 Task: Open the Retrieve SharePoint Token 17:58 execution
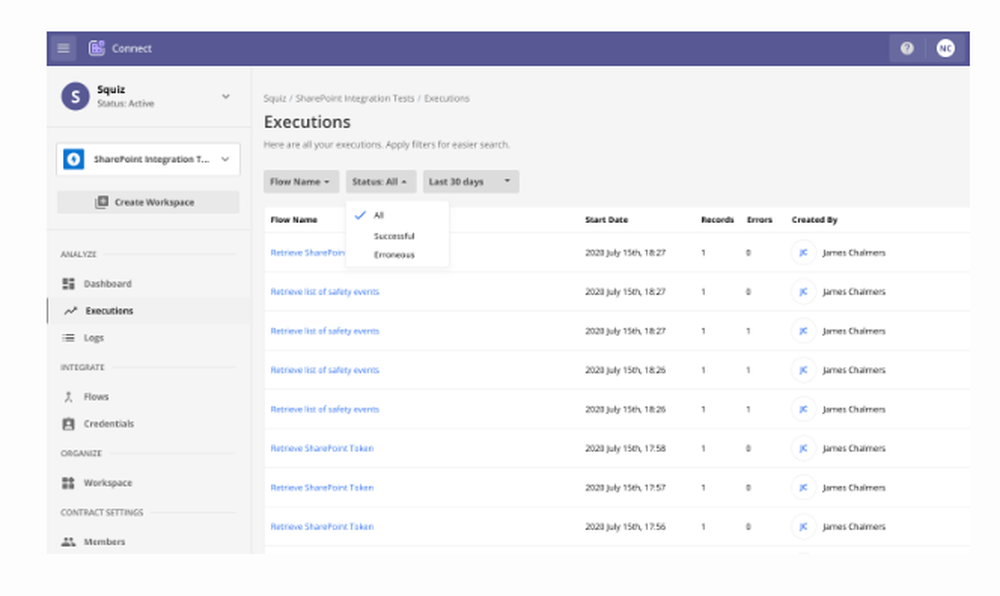coord(322,449)
